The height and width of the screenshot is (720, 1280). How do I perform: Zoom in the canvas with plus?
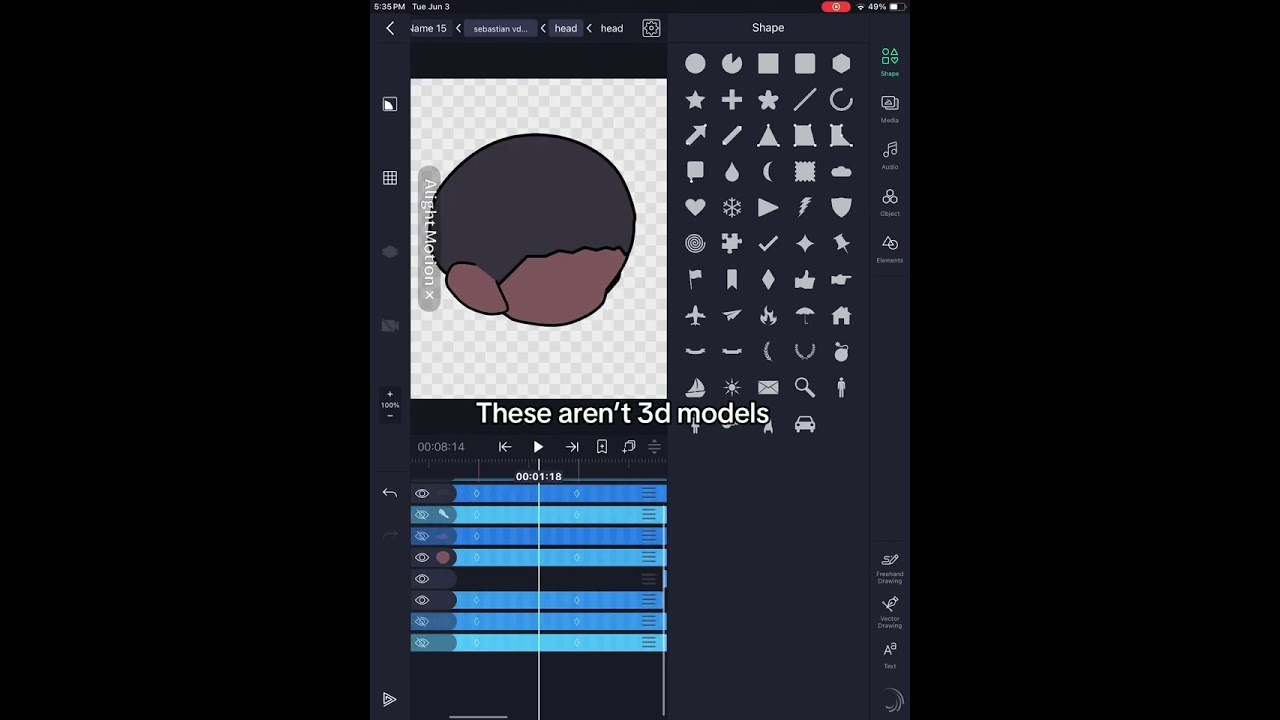[390, 394]
